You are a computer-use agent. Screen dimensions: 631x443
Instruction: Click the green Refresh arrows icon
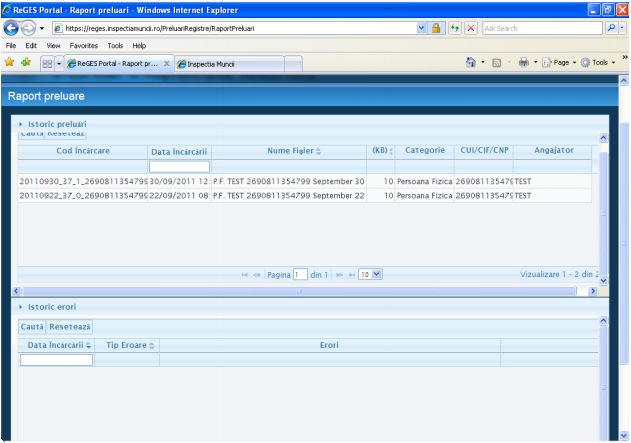(x=455, y=28)
